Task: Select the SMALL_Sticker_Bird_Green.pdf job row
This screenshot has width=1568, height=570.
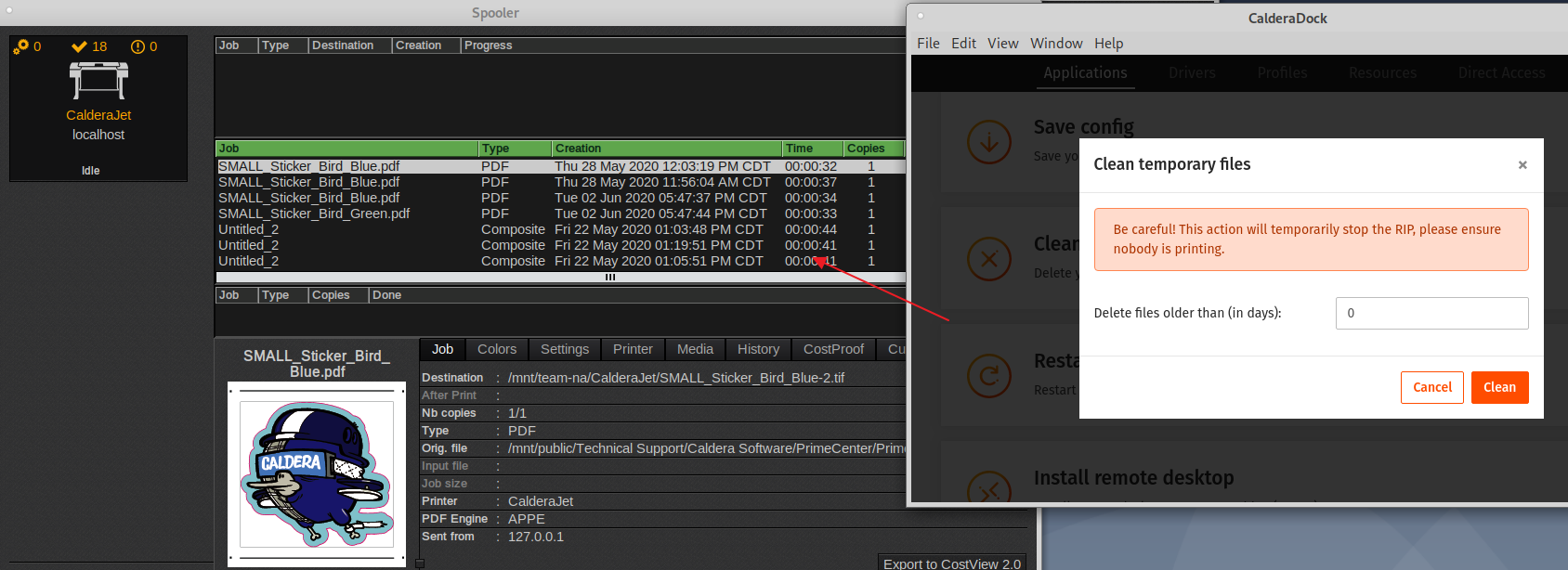Action: (314, 214)
